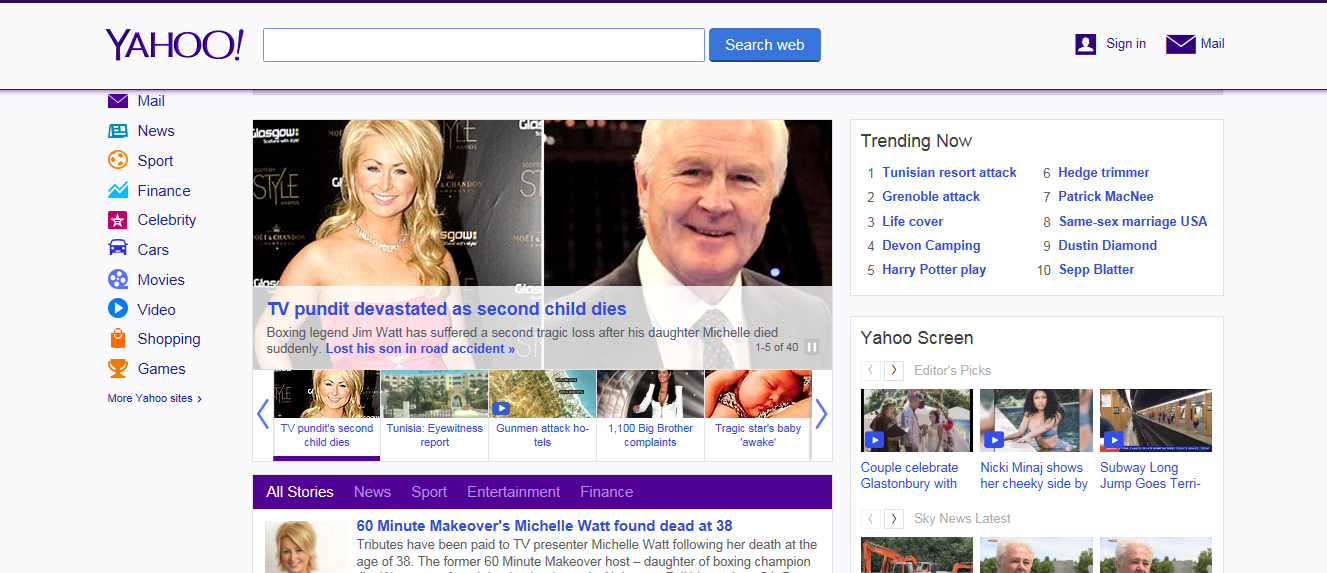
Task: Switch to the News stories tab
Action: point(372,492)
